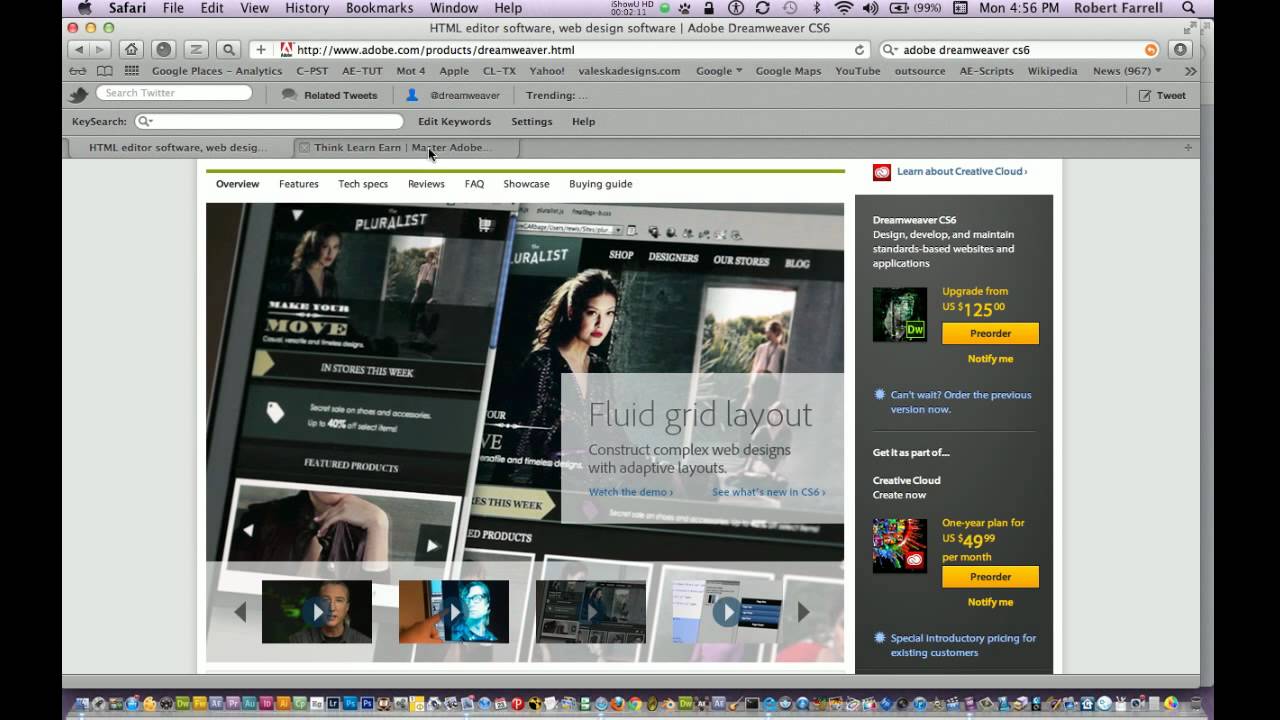Screen dimensions: 1280x720
Task: Open the History menu
Action: (307, 8)
